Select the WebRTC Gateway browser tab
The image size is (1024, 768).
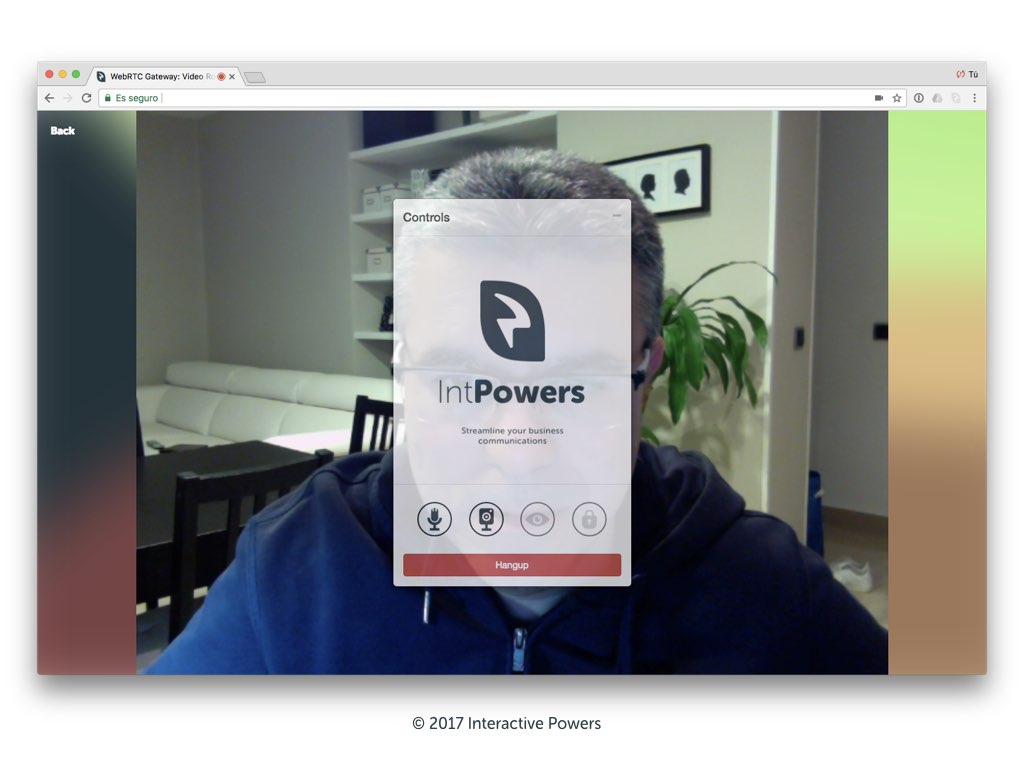click(155, 76)
